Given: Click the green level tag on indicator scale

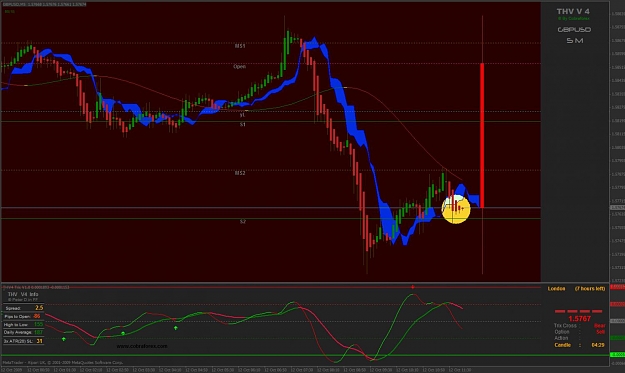Looking at the screenshot, I should click(618, 354).
